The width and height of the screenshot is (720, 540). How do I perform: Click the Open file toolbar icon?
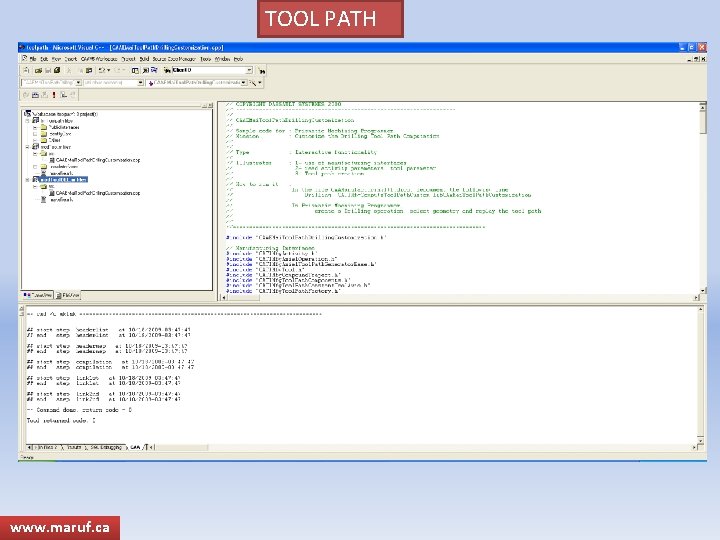[x=39, y=70]
